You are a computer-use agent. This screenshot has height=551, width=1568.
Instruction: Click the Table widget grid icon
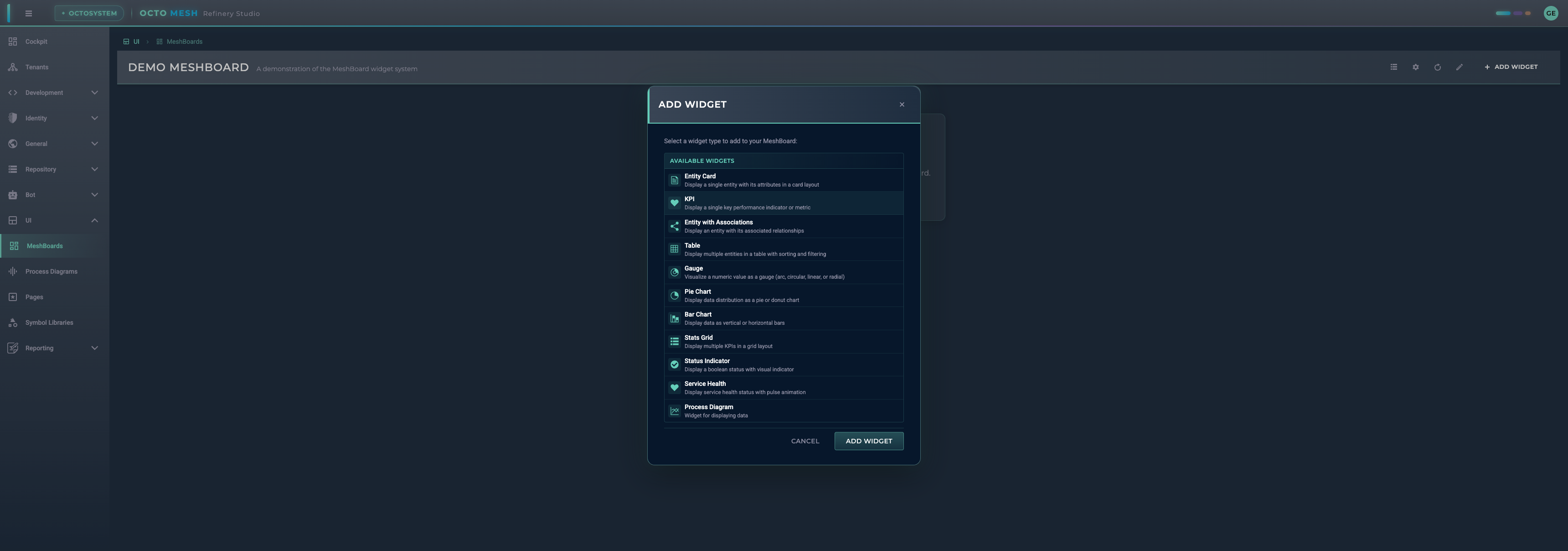click(675, 249)
